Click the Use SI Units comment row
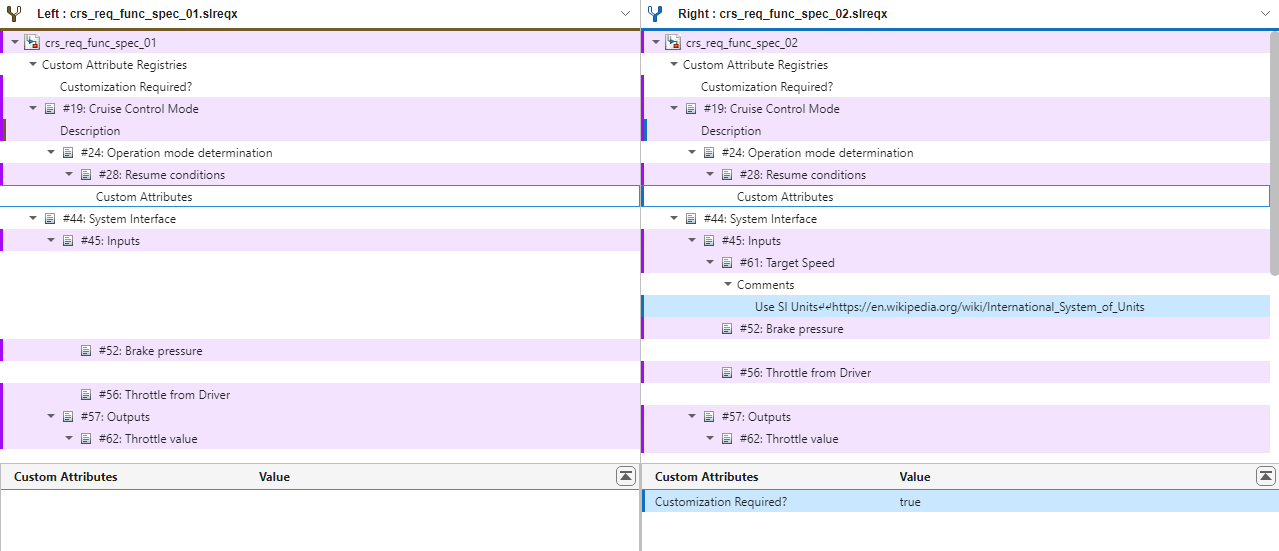1279x551 pixels. pos(949,307)
